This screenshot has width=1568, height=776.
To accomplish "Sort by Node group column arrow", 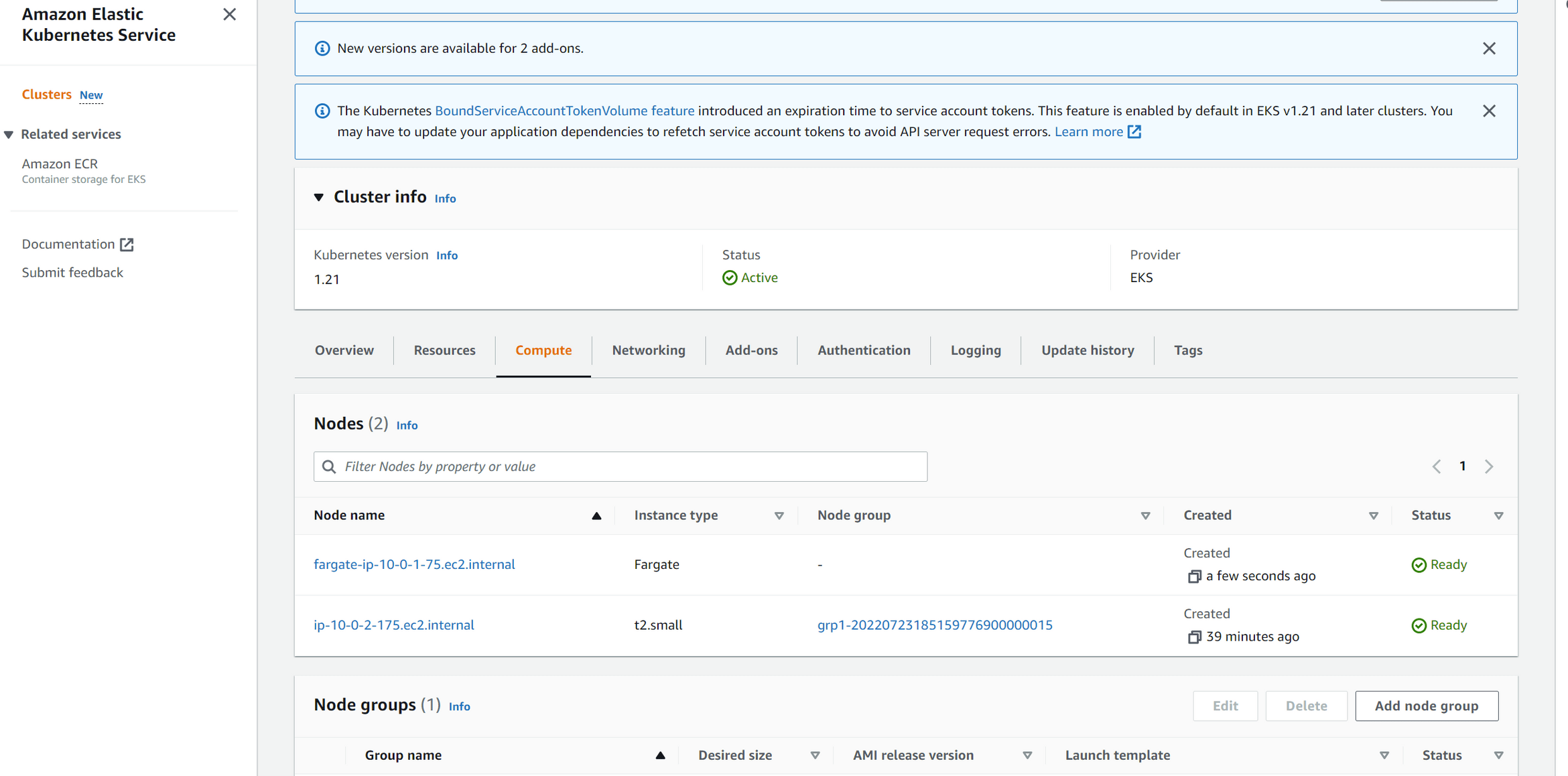I will [x=1146, y=516].
